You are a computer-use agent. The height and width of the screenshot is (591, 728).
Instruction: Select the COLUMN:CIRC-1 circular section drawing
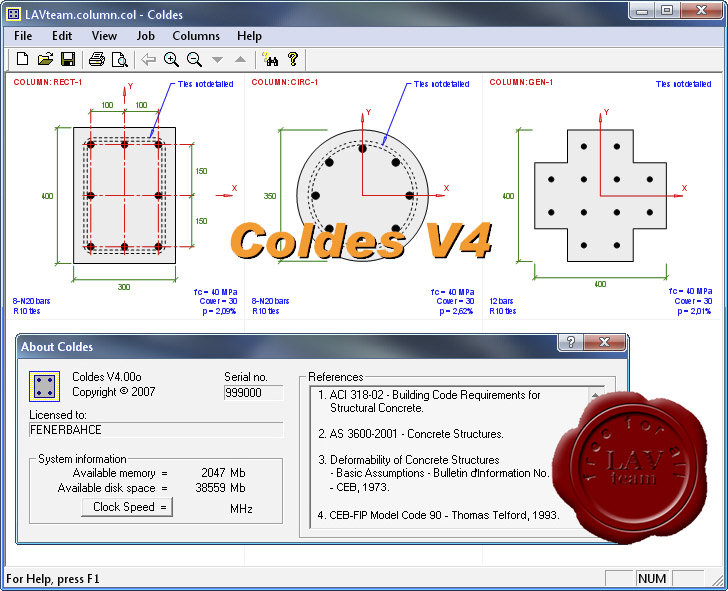[363, 195]
